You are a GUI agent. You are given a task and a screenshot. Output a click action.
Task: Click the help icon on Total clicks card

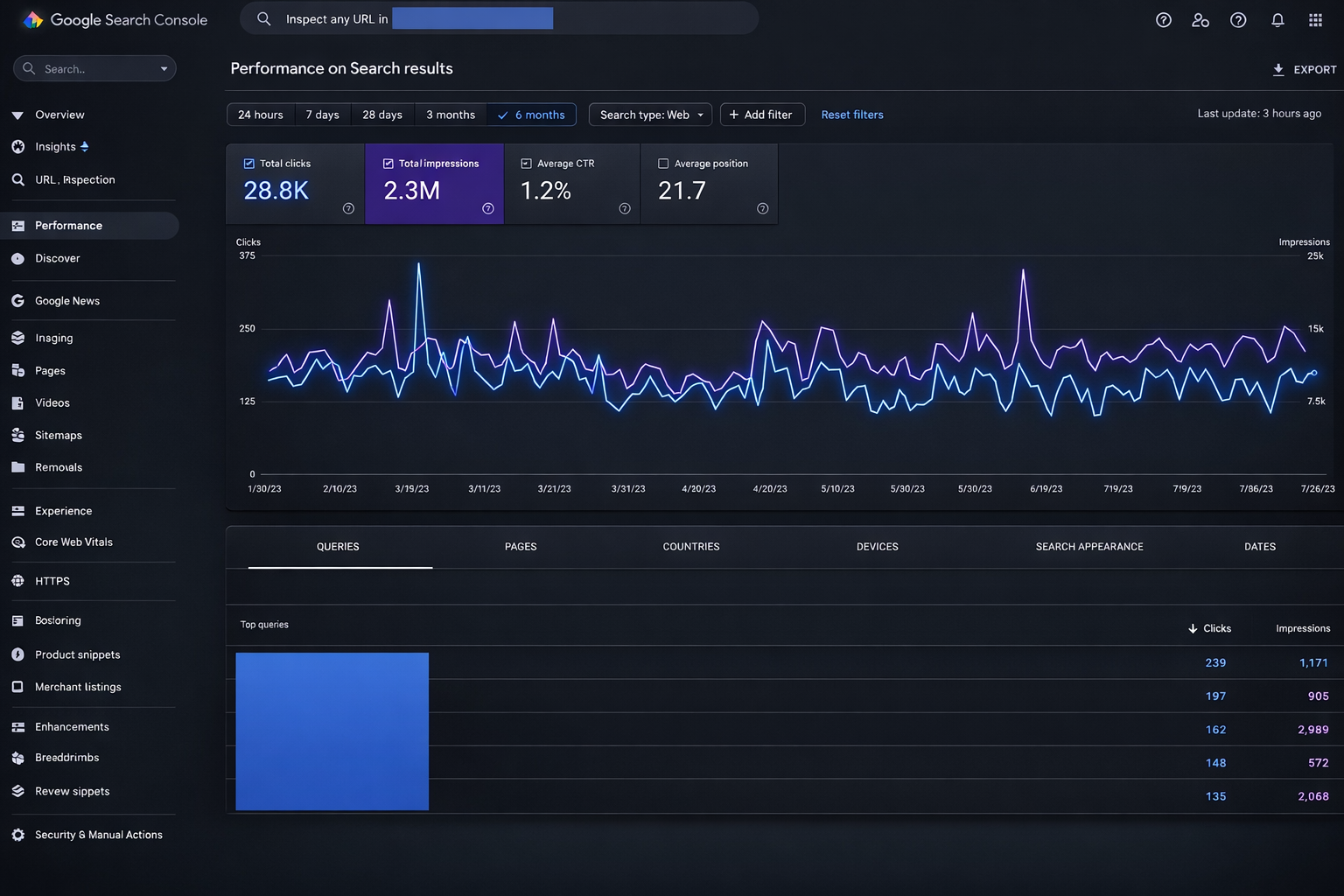(x=348, y=208)
